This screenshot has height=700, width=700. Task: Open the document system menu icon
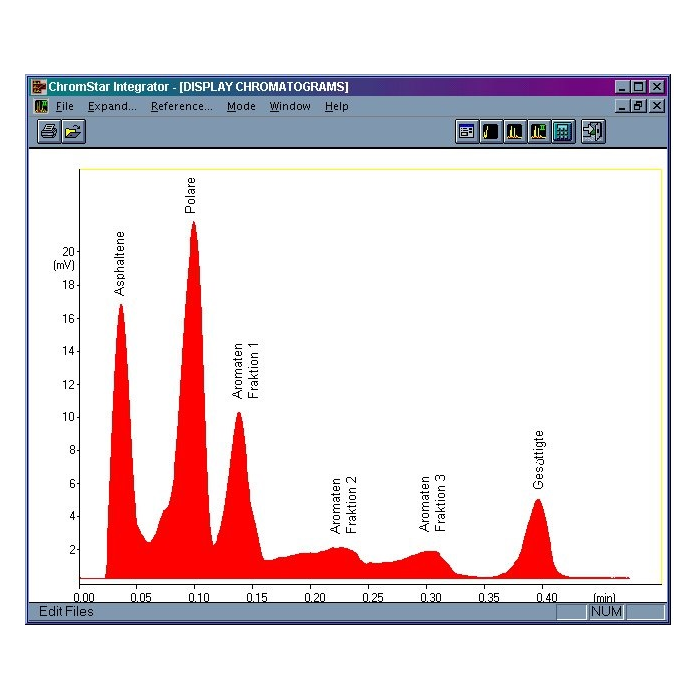pos(41,106)
